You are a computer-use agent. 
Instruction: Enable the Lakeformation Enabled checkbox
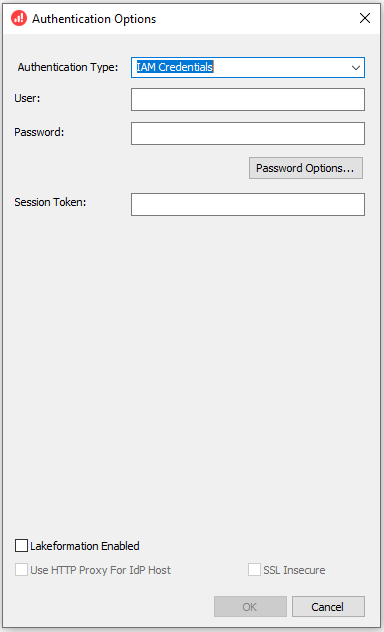[21, 546]
